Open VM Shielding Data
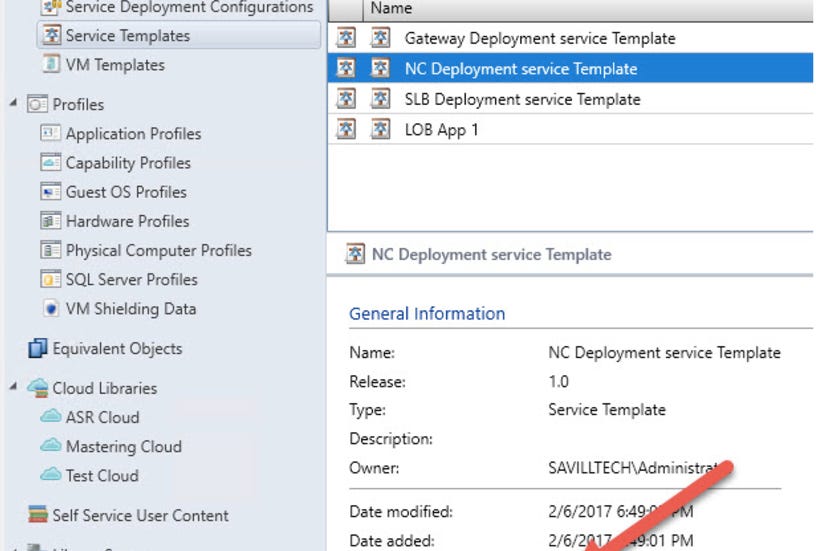 pyautogui.click(x=131, y=309)
